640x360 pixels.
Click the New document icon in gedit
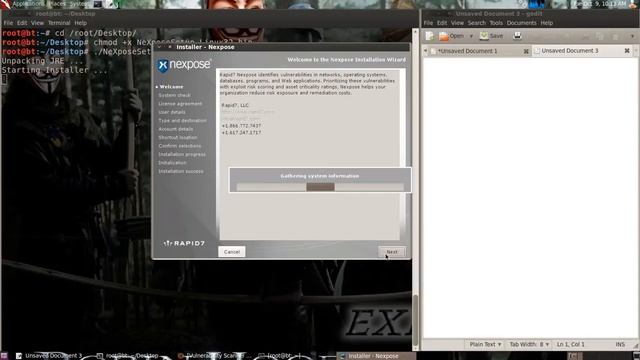[x=429, y=36]
